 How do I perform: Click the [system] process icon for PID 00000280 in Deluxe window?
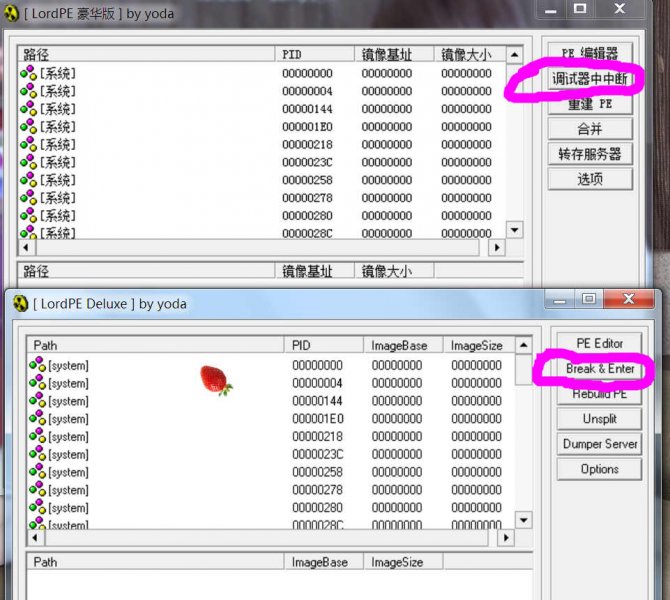coord(38,507)
